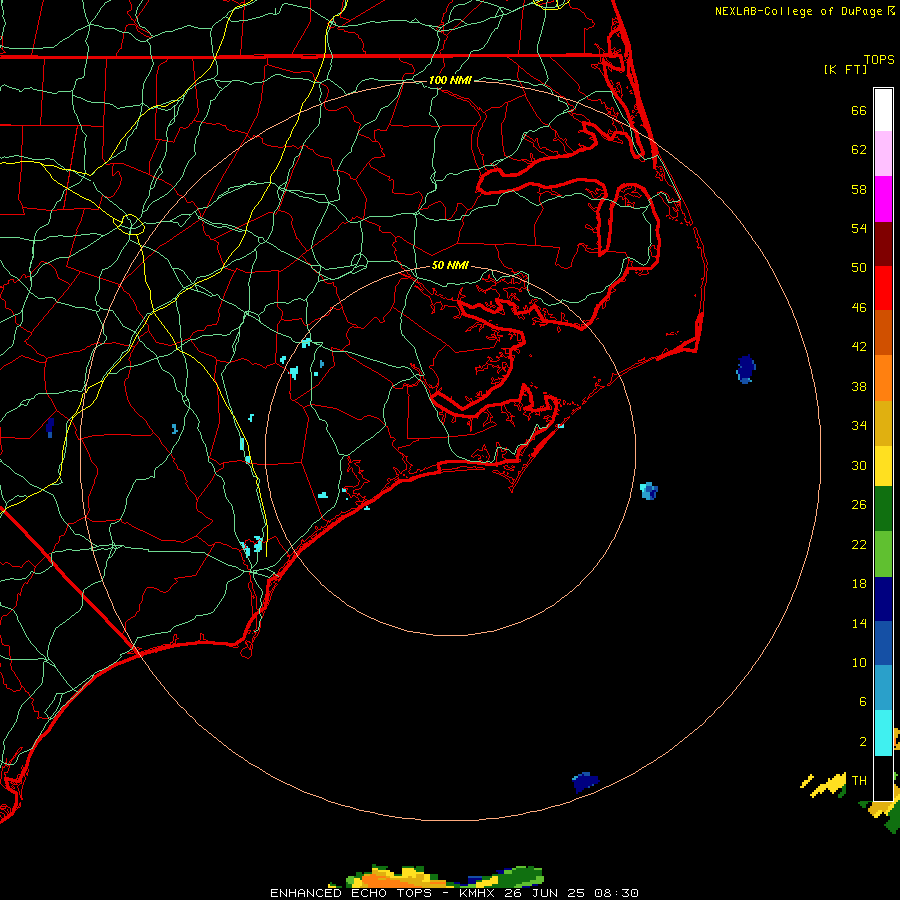Pick the bright yellow legend swatch
The height and width of the screenshot is (900, 900).
pyautogui.click(x=883, y=465)
